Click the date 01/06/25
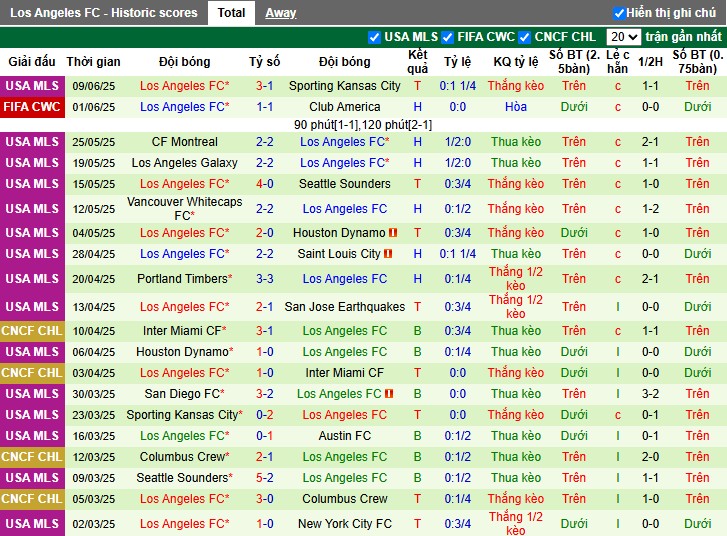The height and width of the screenshot is (536, 727). [94, 107]
